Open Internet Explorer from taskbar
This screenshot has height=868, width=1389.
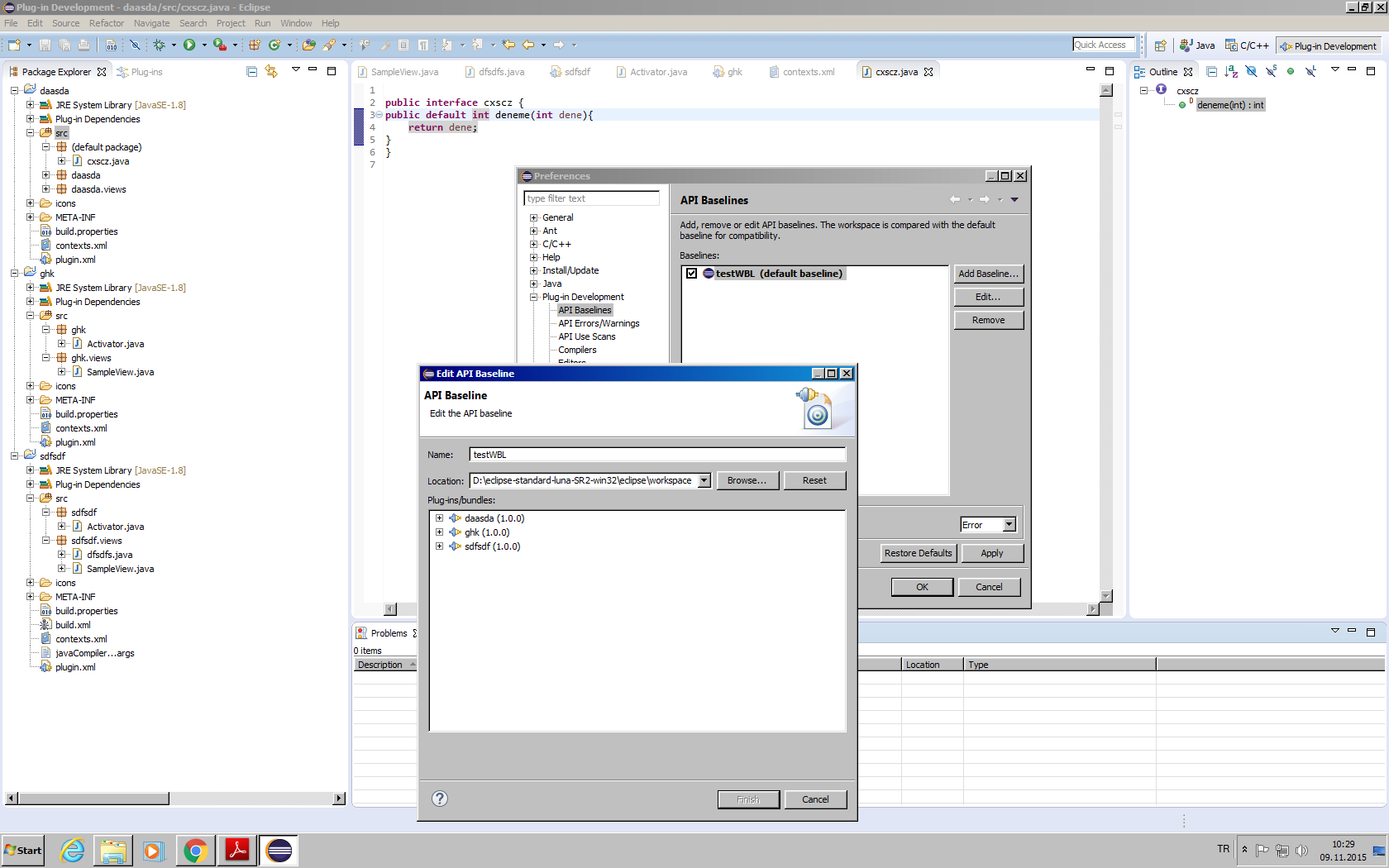pyautogui.click(x=73, y=850)
